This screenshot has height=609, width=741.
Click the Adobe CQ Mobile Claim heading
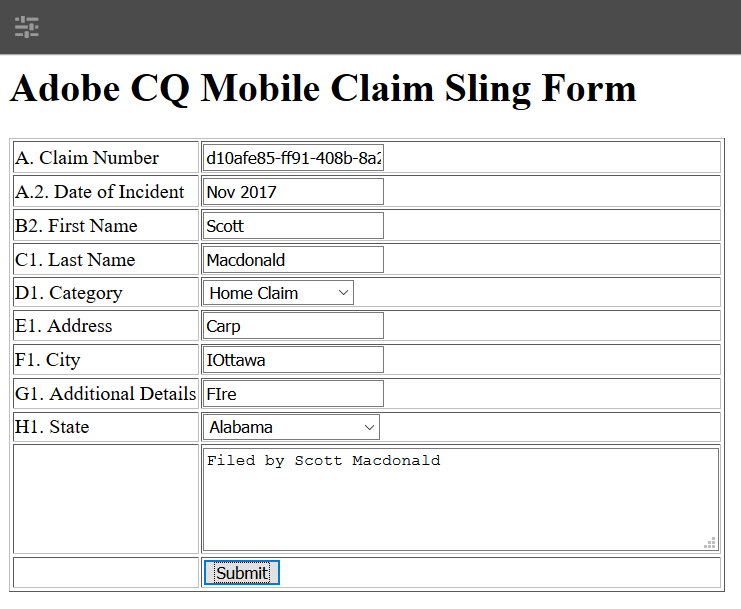click(323, 89)
